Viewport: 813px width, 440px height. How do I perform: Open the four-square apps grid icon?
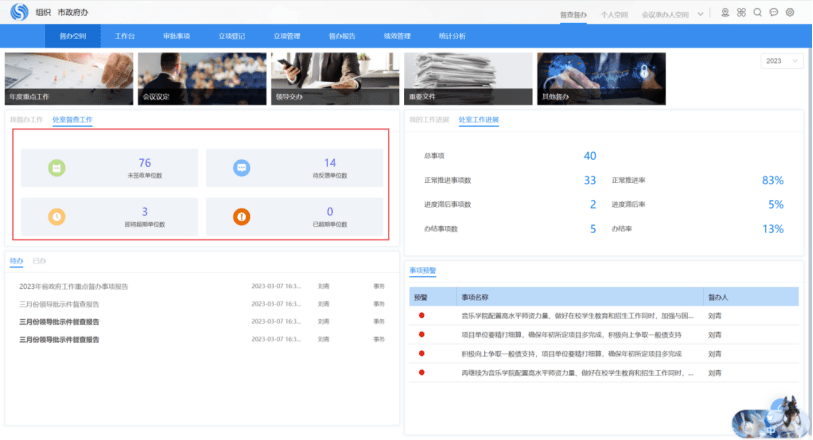pyautogui.click(x=741, y=12)
